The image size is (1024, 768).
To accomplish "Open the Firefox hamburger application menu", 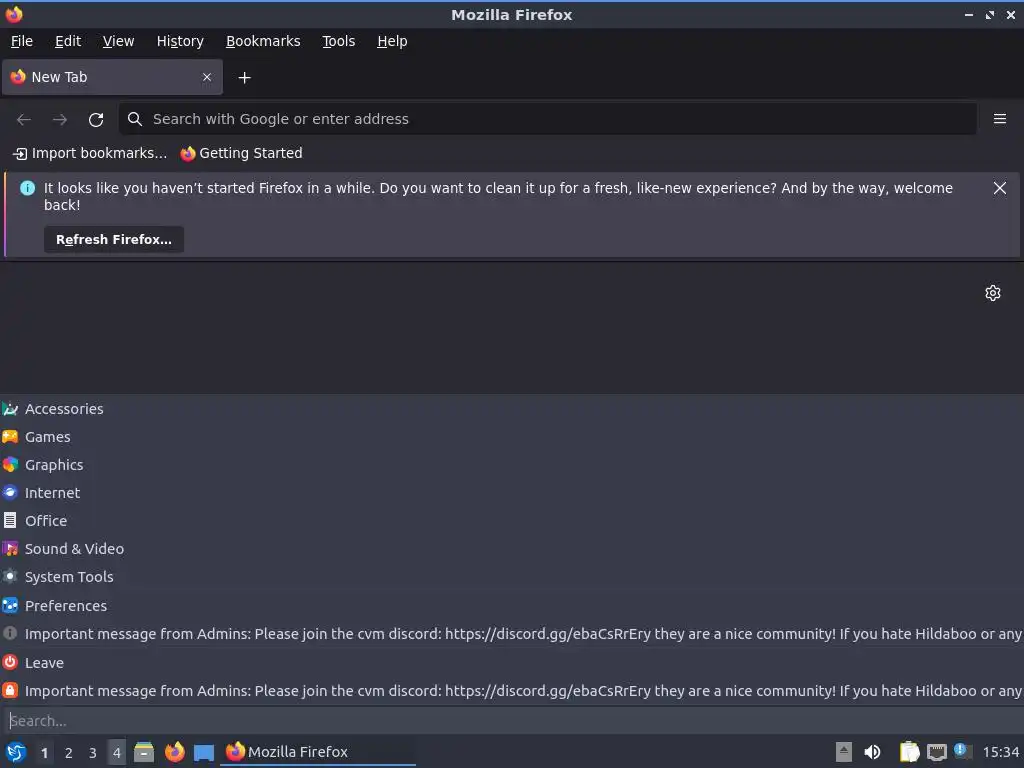I will tap(999, 119).
